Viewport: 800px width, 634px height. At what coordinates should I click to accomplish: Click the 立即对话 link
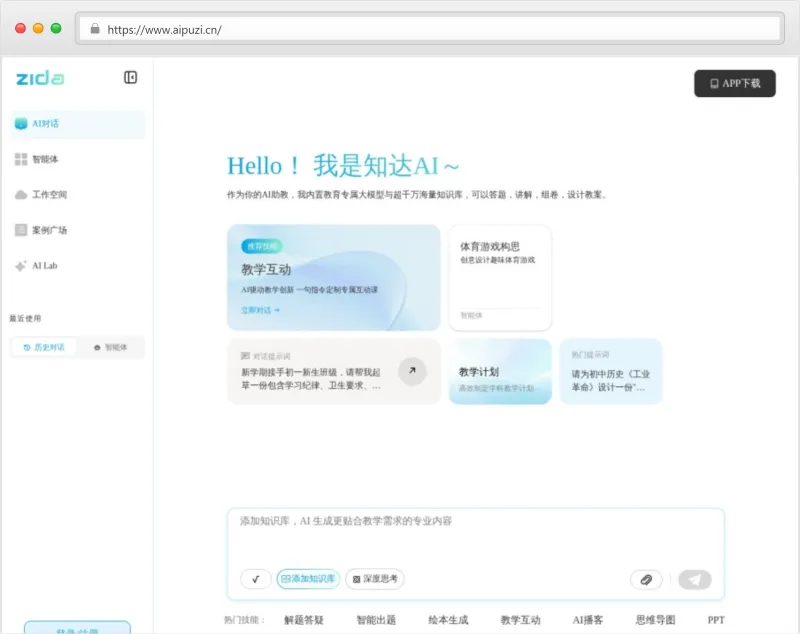(x=260, y=310)
